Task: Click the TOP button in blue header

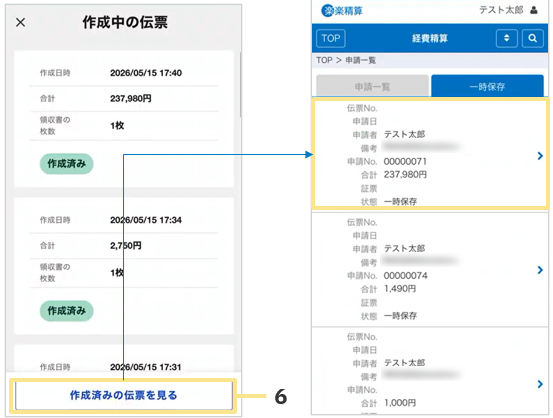Action: coord(331,38)
